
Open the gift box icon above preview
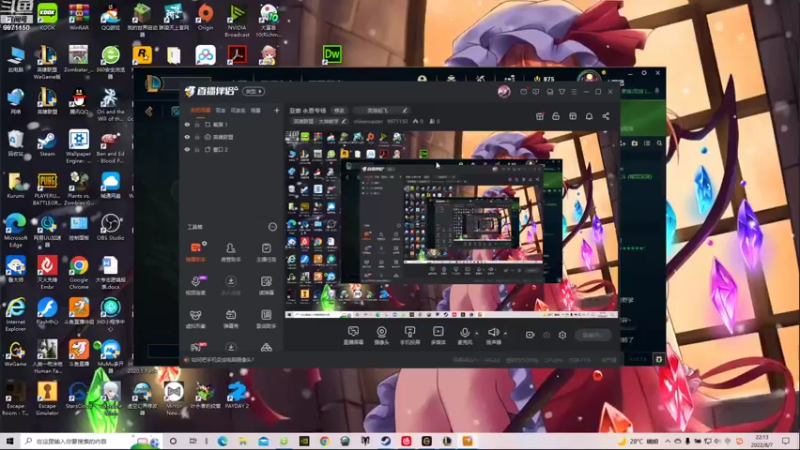539,116
